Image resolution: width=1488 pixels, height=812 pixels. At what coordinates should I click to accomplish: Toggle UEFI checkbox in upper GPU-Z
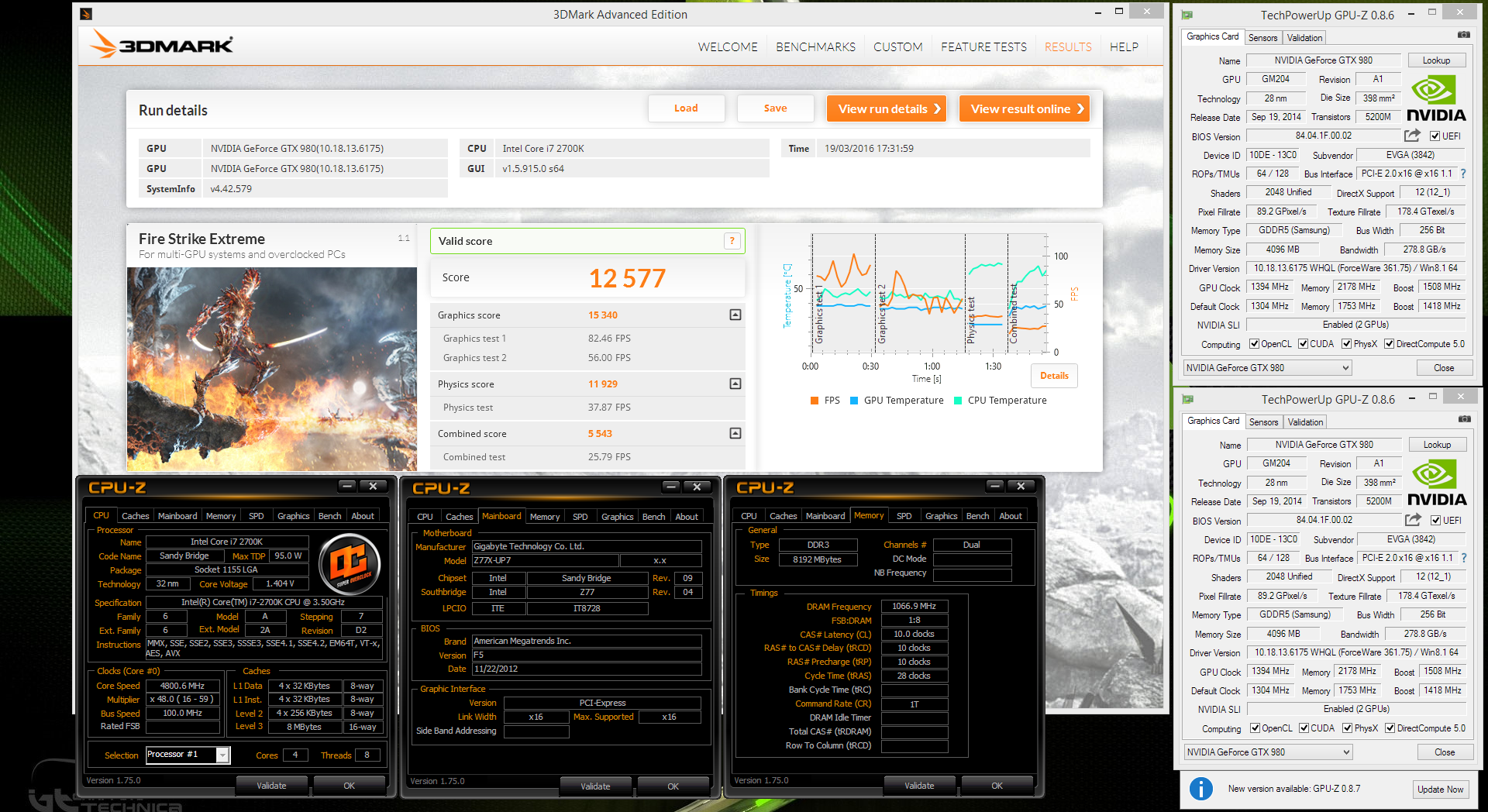point(1435,136)
